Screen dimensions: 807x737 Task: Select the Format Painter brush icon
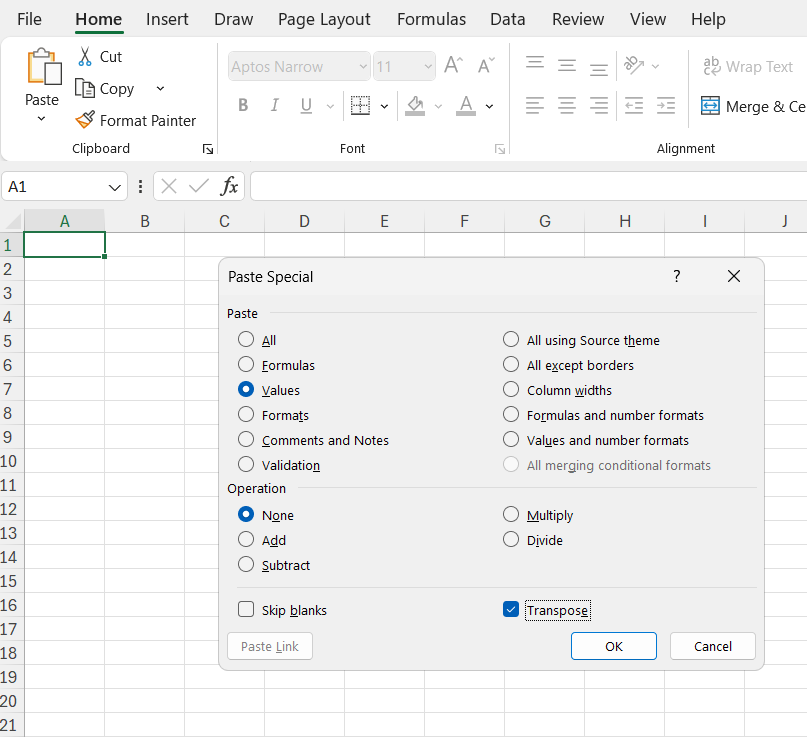tap(85, 120)
